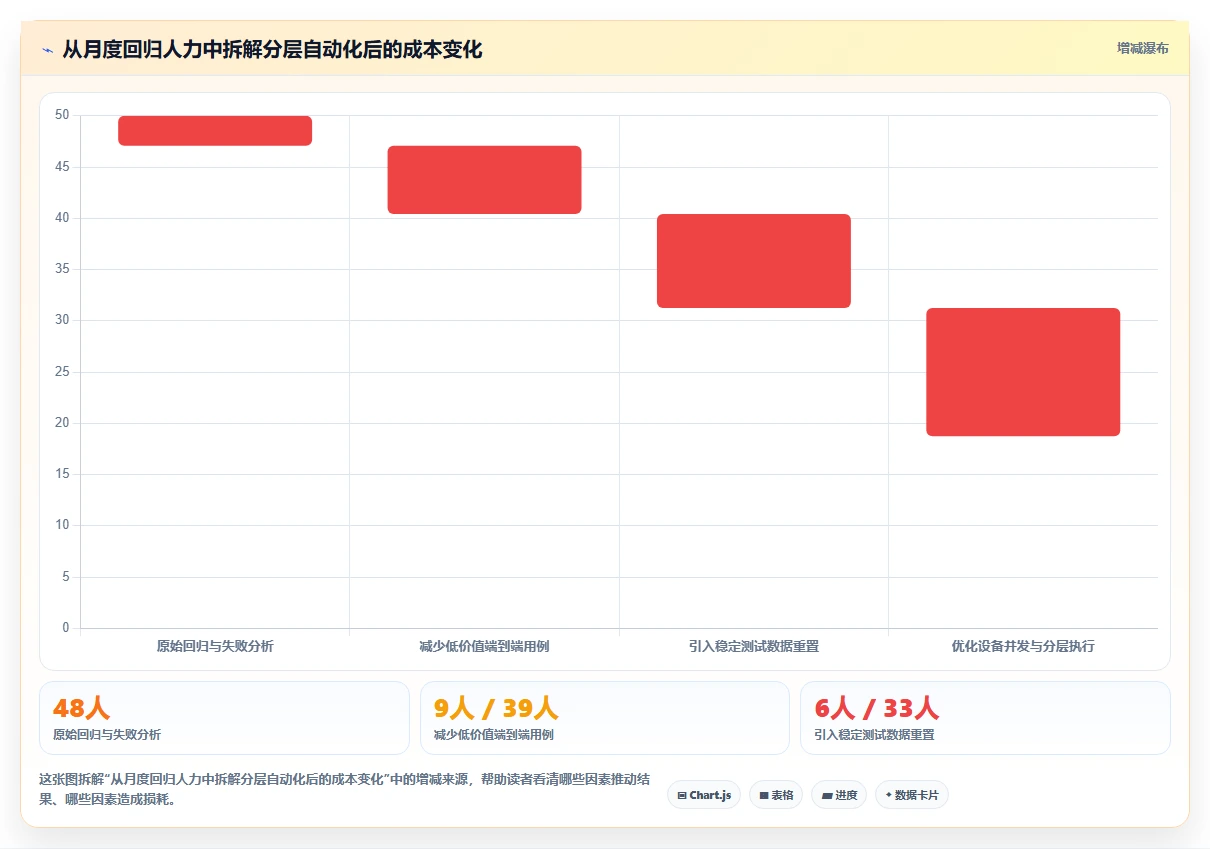Click the description paragraph starting 这张图拆解
The width and height of the screenshot is (1210, 849).
click(345, 789)
